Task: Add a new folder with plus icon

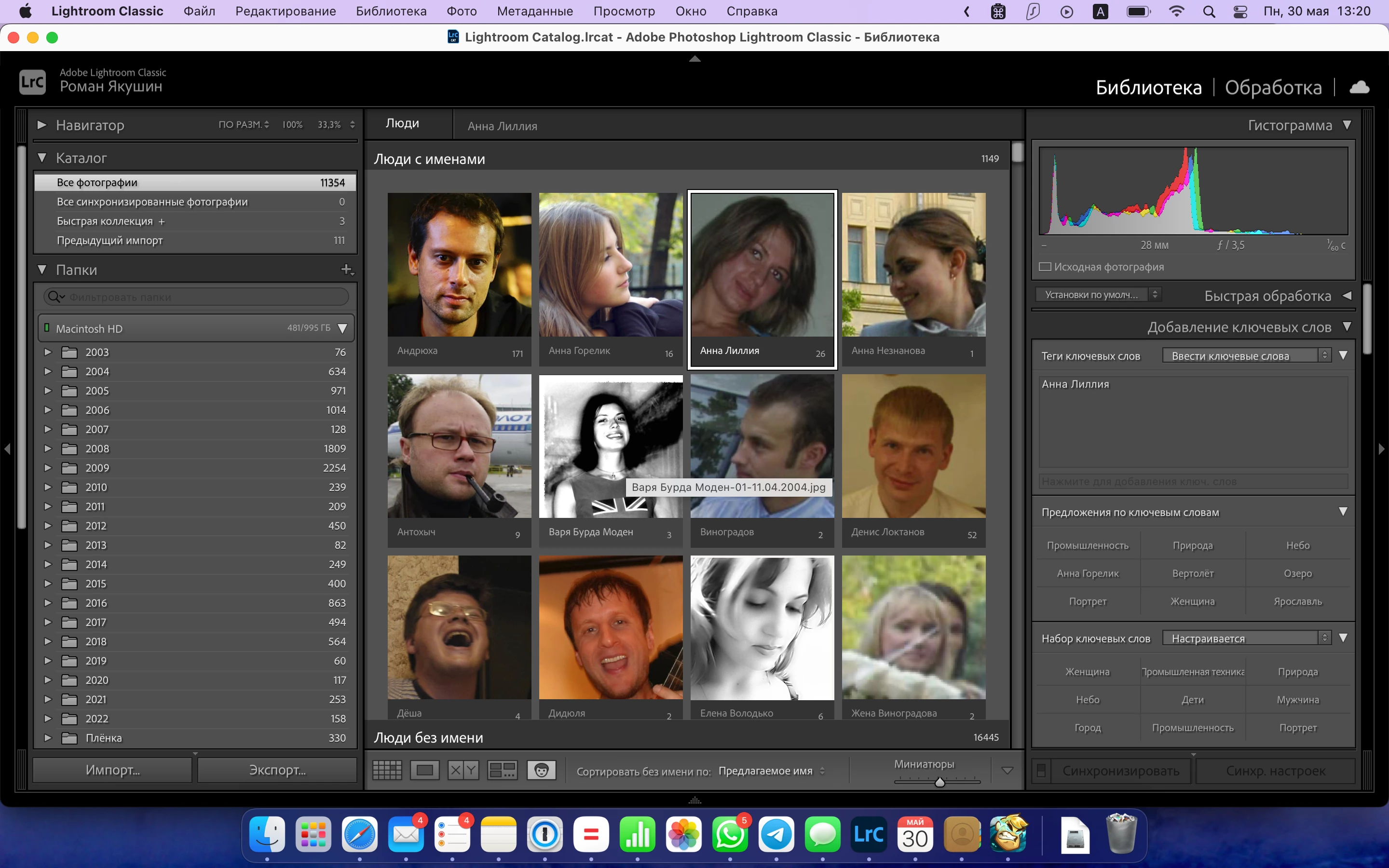Action: (x=346, y=269)
